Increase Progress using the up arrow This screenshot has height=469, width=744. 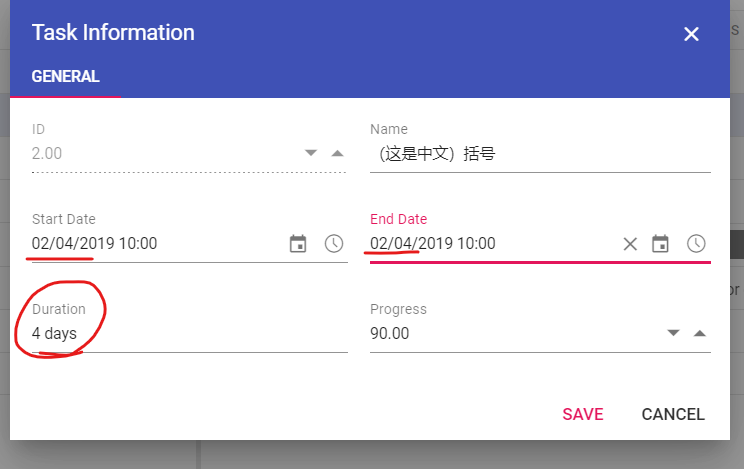click(700, 333)
